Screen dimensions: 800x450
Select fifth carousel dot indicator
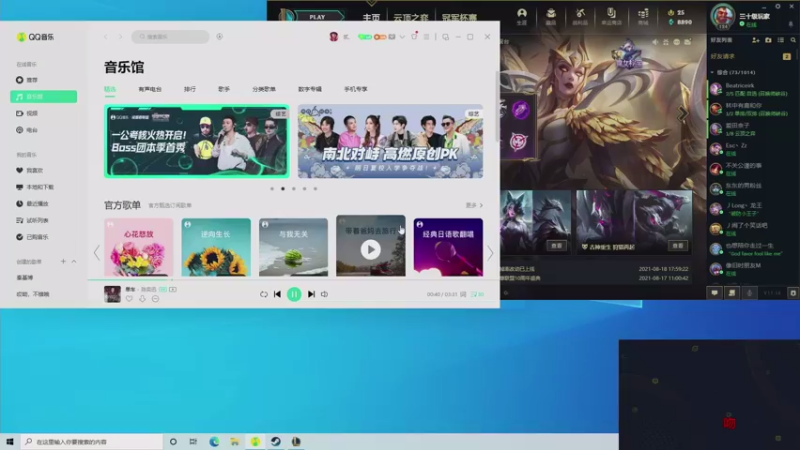pos(315,189)
